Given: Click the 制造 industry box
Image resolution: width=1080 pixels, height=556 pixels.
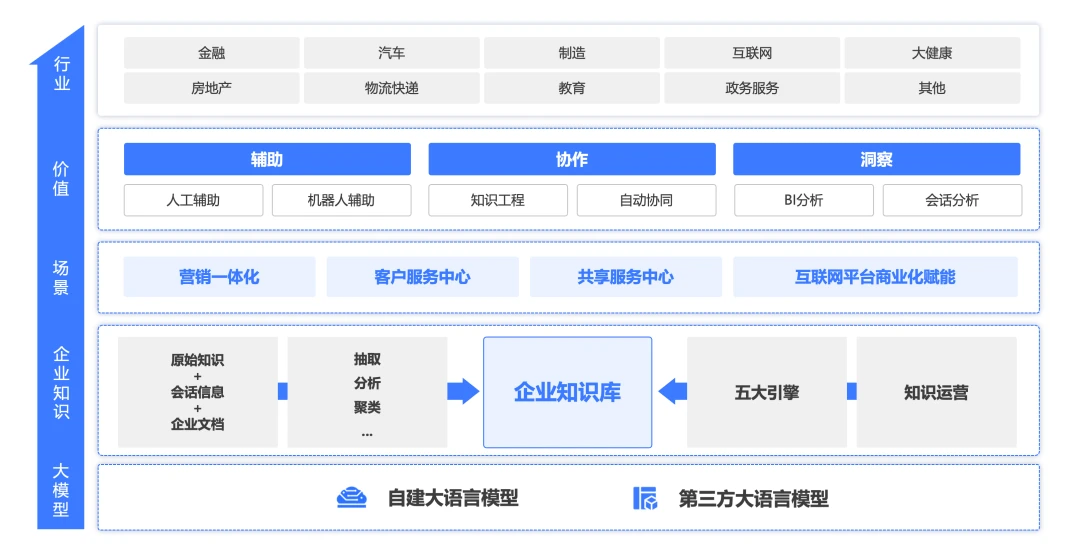Looking at the screenshot, I should [x=572, y=53].
